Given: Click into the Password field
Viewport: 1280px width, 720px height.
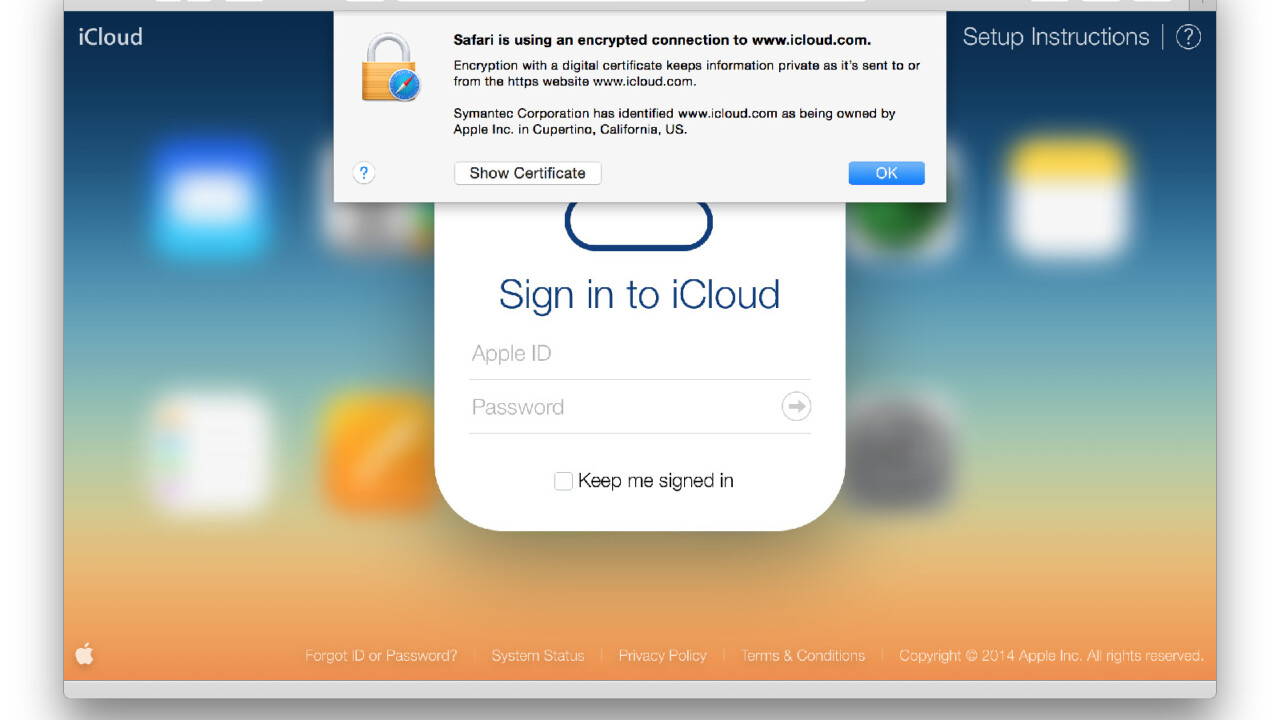Looking at the screenshot, I should 620,407.
